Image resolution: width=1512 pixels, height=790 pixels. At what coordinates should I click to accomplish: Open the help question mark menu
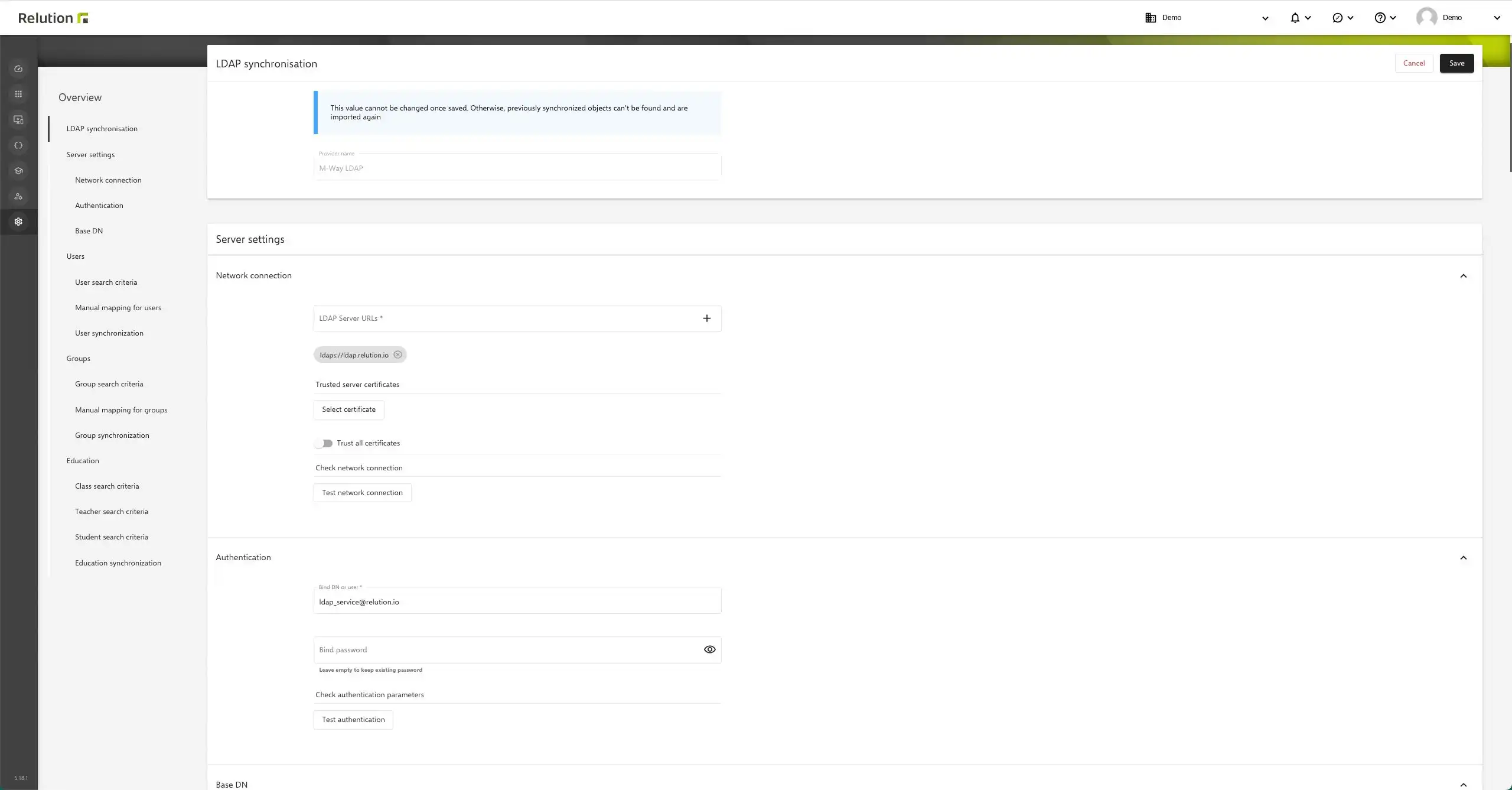(x=1380, y=18)
